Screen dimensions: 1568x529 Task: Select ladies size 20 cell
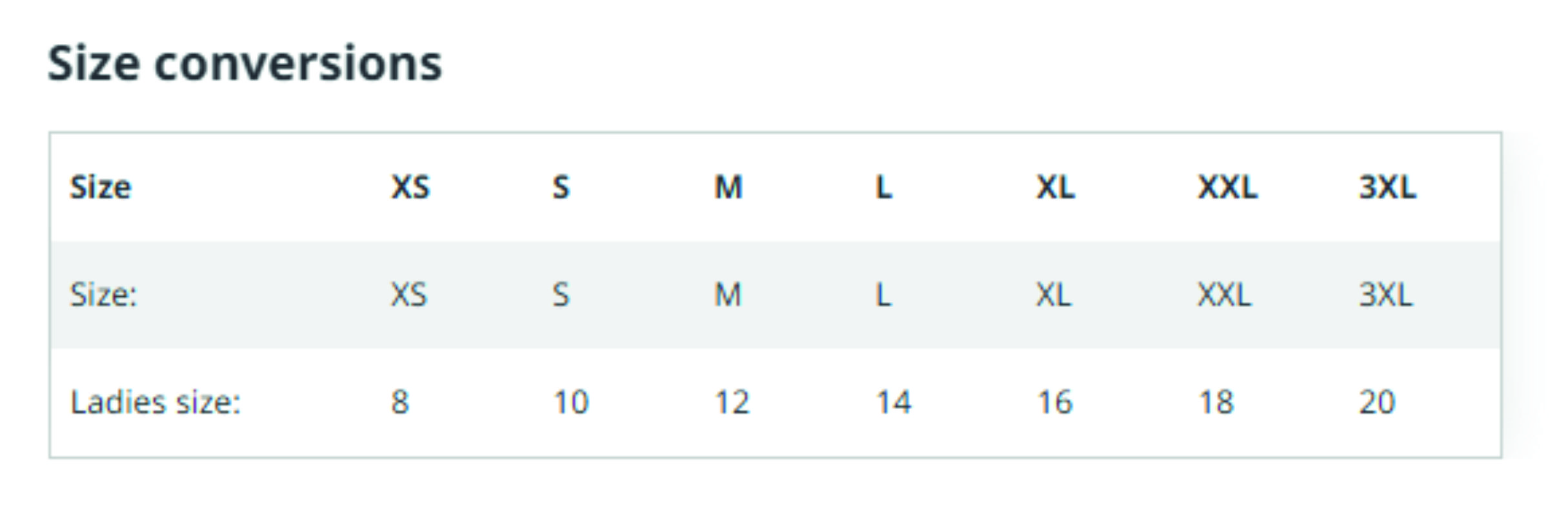pos(1377,402)
